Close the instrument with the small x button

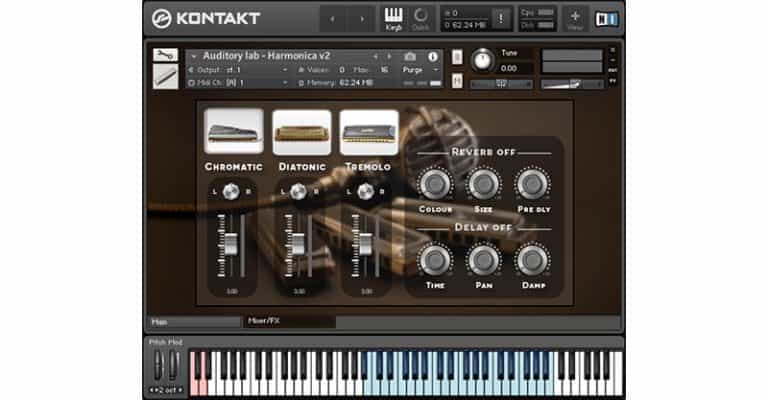pyautogui.click(x=612, y=50)
